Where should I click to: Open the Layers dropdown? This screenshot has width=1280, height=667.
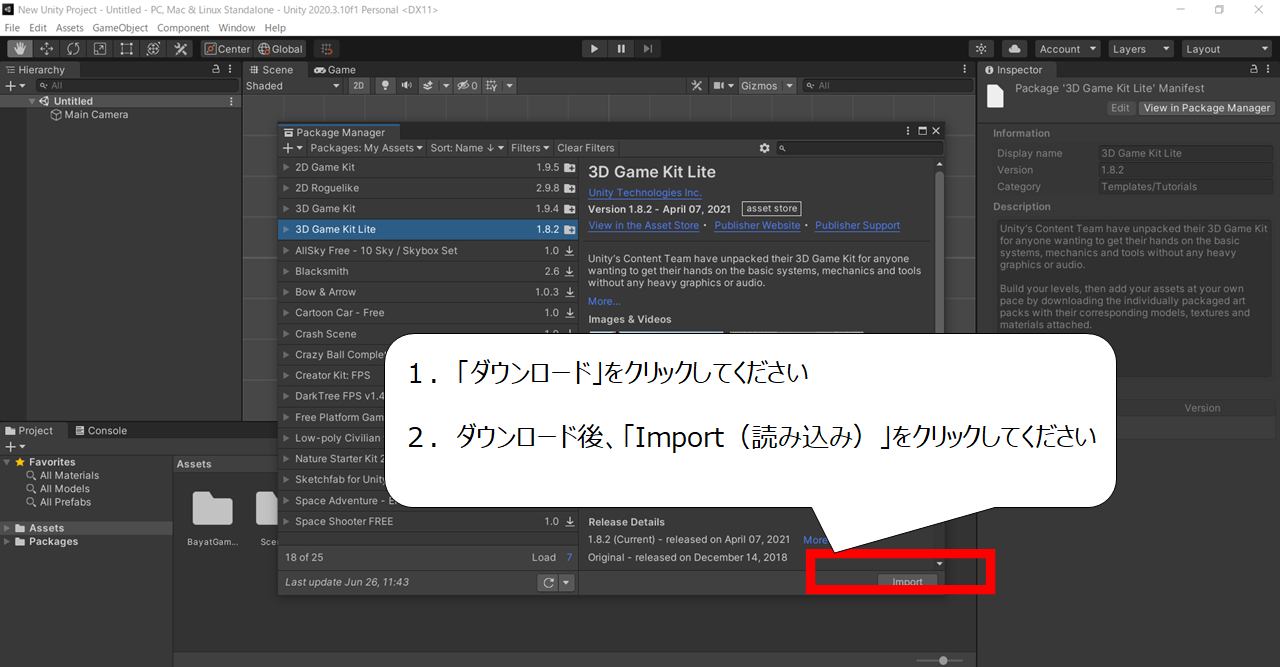[x=1140, y=48]
